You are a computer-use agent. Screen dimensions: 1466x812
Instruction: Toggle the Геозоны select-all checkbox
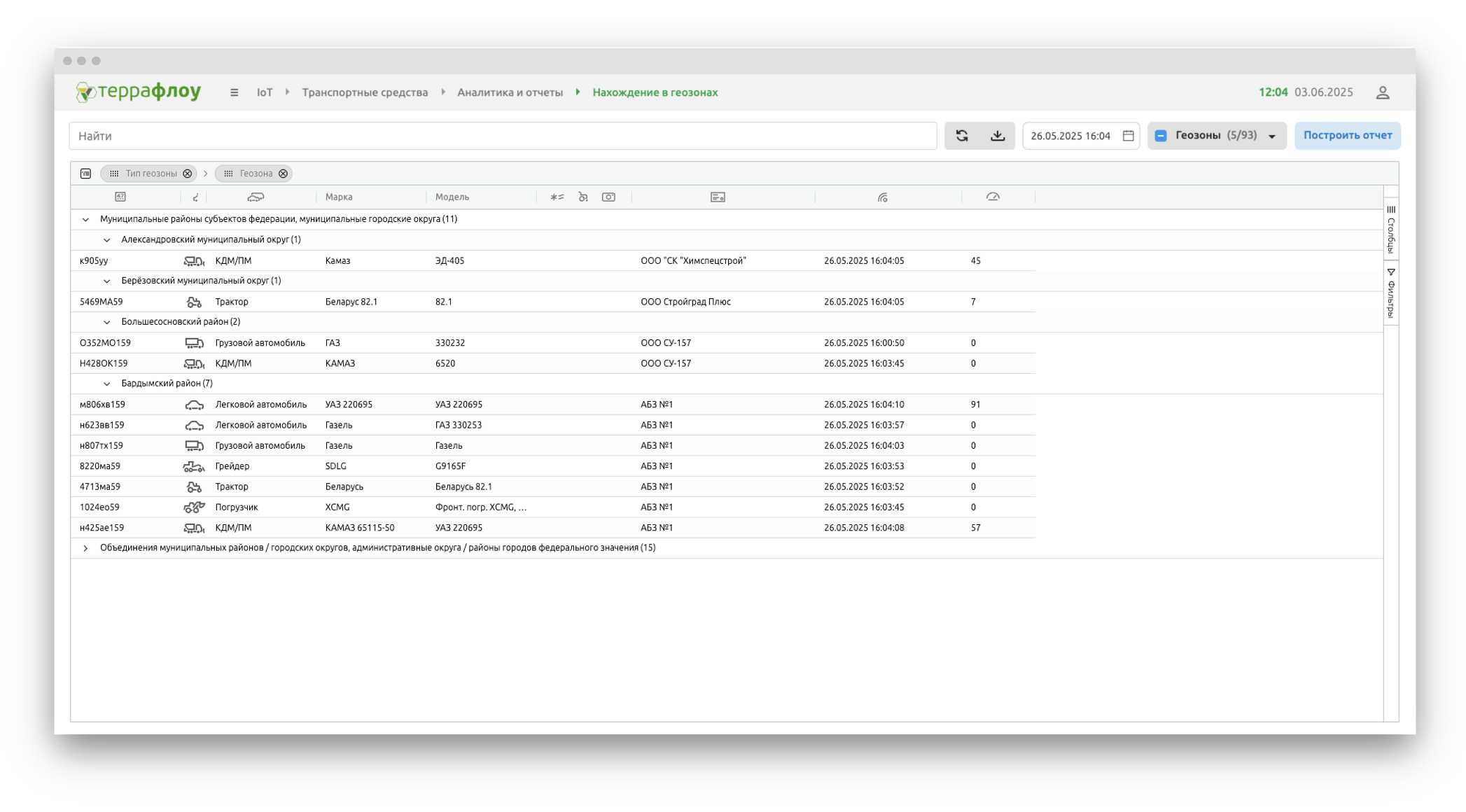point(1161,136)
